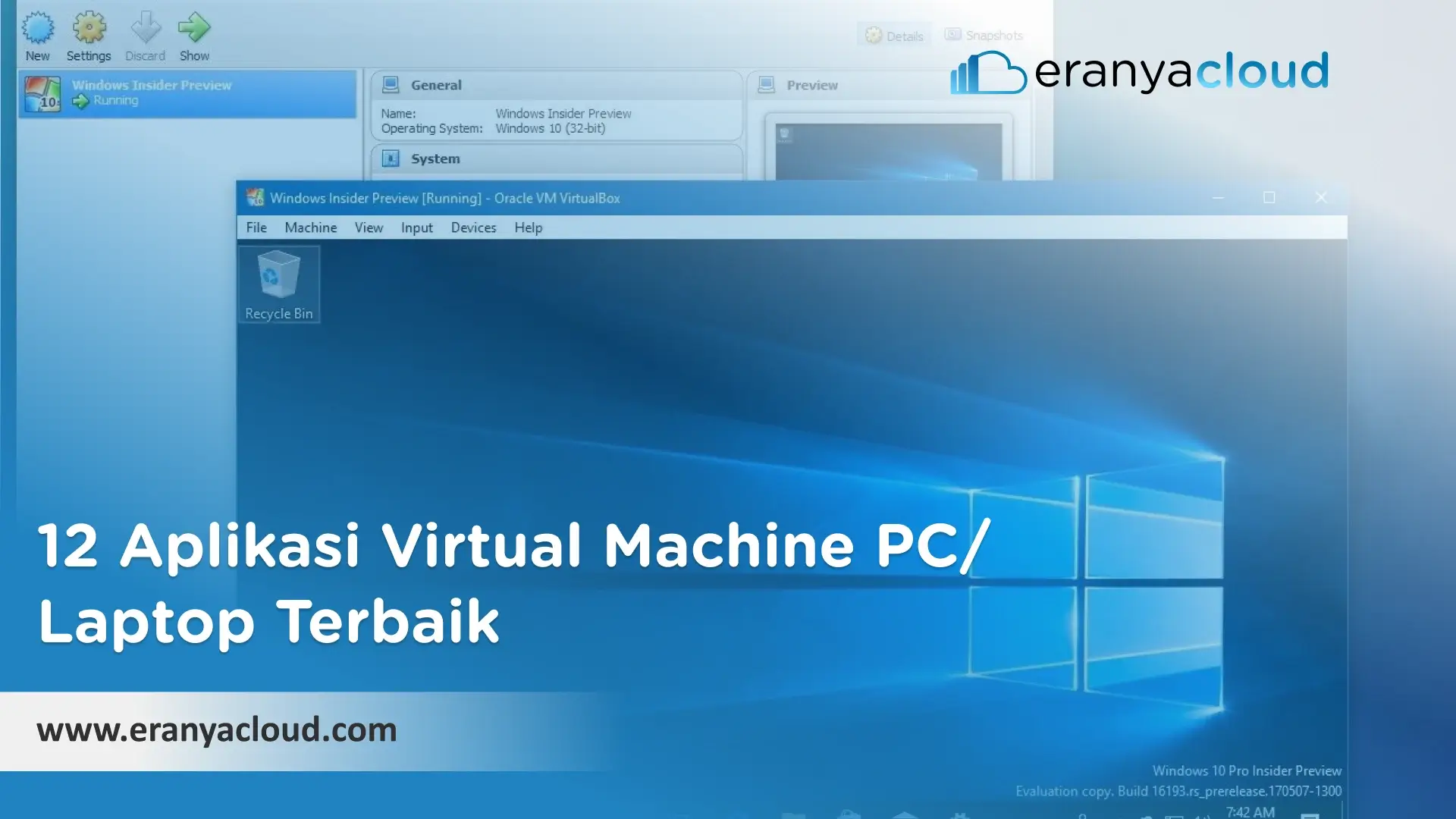This screenshot has width=1456, height=819.
Task: Toggle Details view for Windows Insider Preview
Action: pos(893,35)
